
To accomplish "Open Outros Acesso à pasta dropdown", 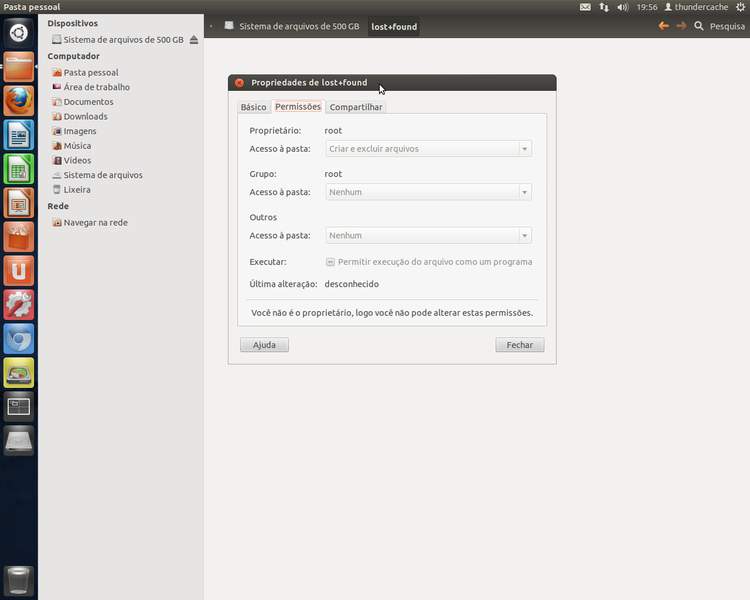I will coord(428,235).
